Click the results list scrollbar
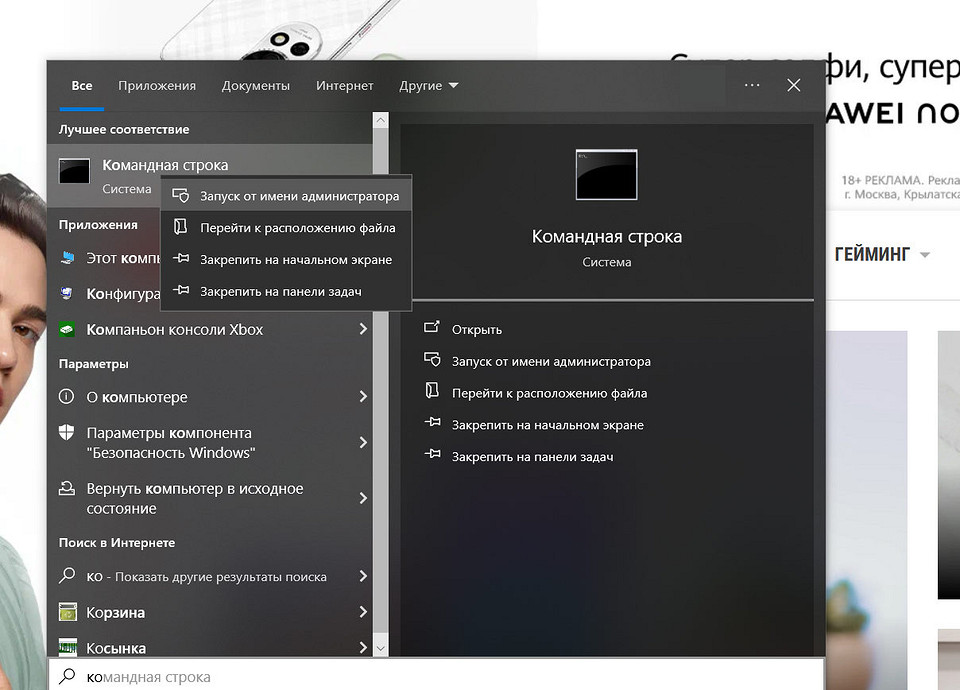Viewport: 960px width, 690px height. click(x=380, y=380)
